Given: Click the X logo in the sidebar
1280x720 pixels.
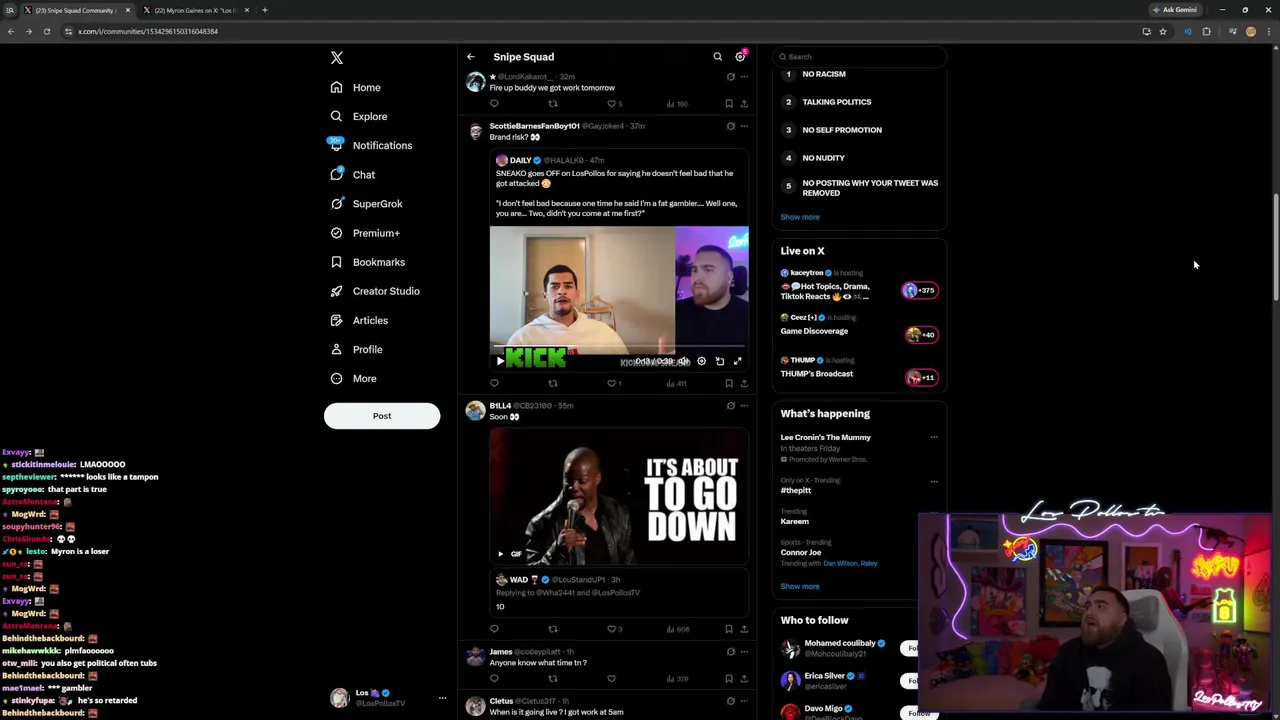Looking at the screenshot, I should pos(337,58).
